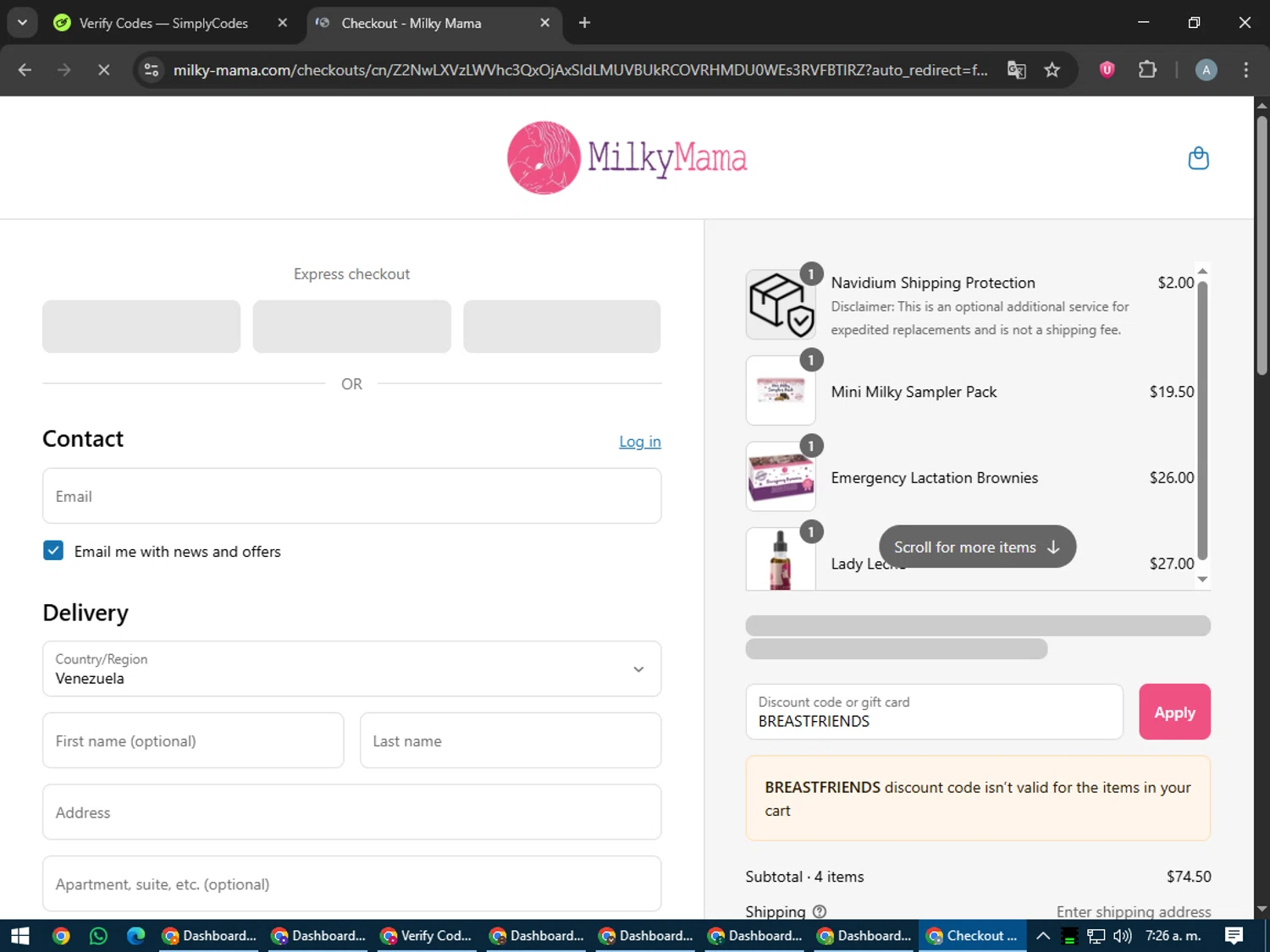The width and height of the screenshot is (1270, 952).
Task: Click the network tray icon
Action: point(1096,936)
